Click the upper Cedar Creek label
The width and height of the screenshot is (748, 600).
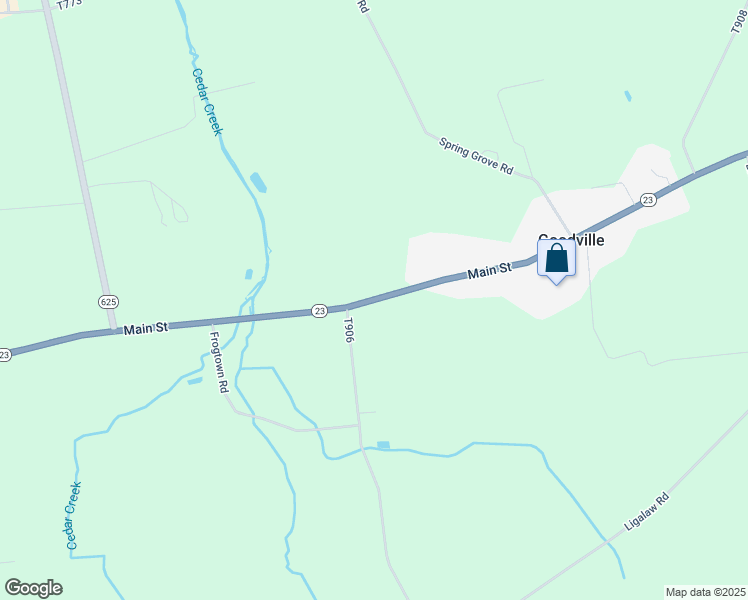point(207,102)
